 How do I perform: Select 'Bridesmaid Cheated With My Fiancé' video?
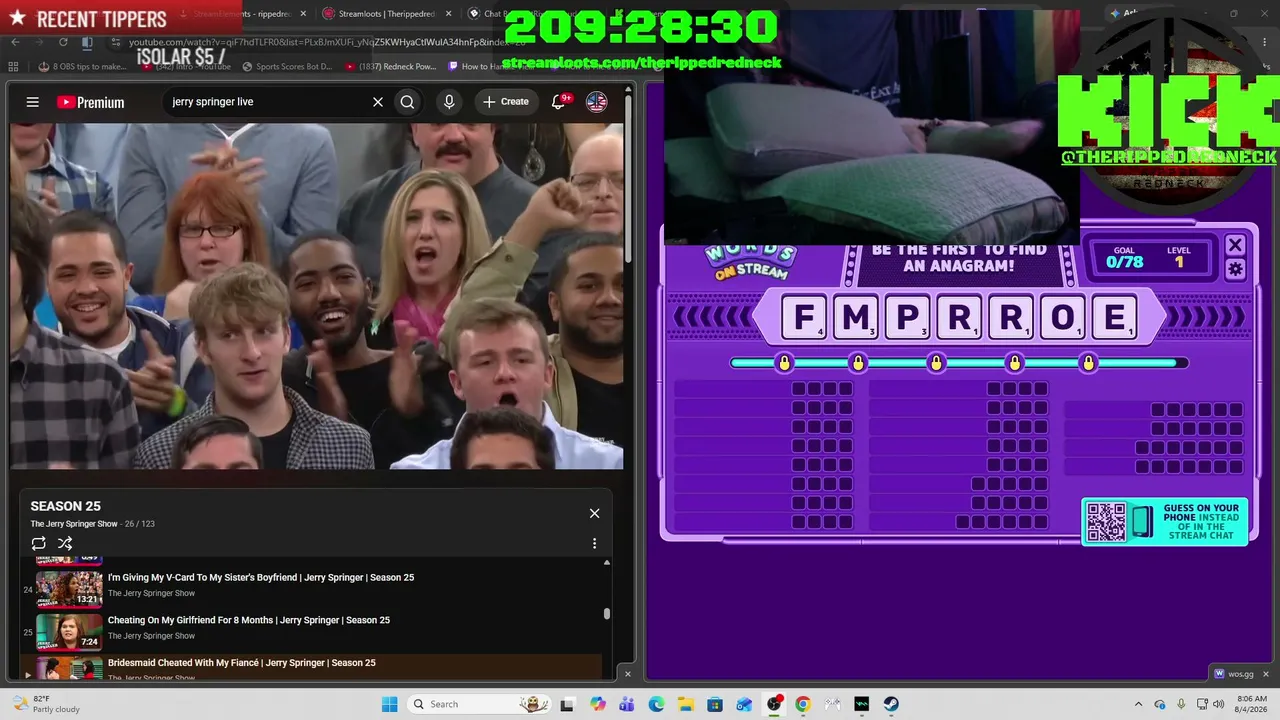click(x=242, y=663)
